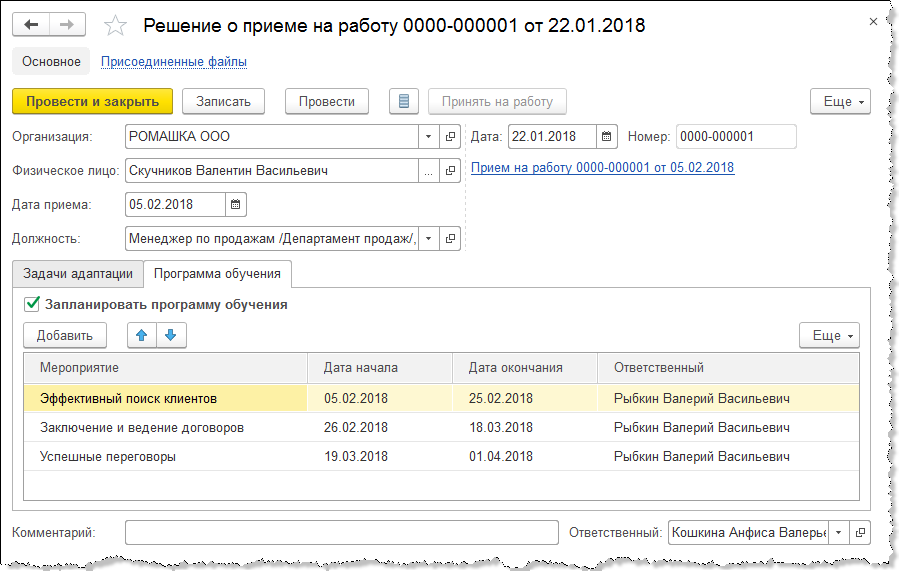Click the back navigation arrow

[x=30, y=24]
